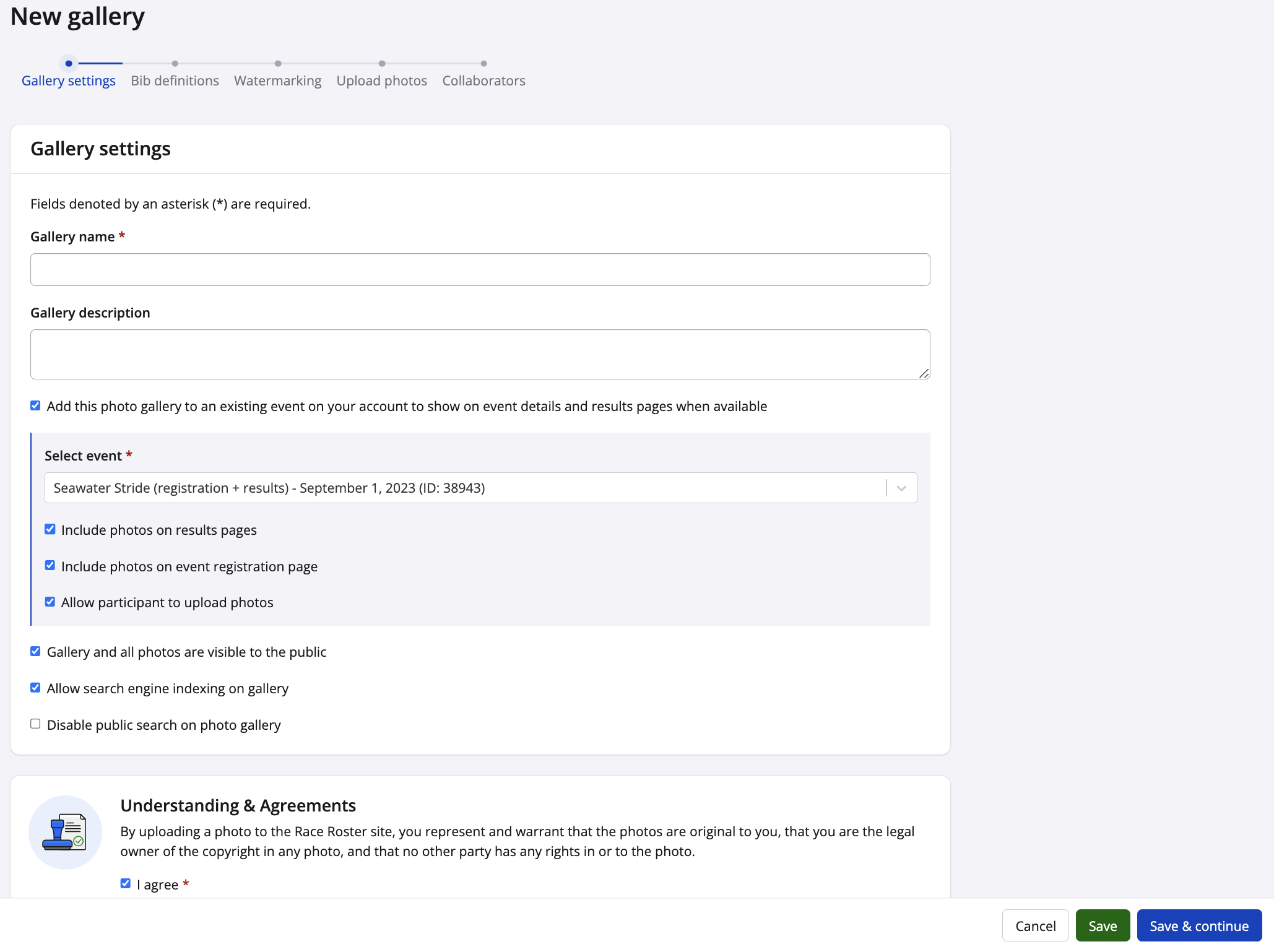Go to Watermarking step

(277, 80)
